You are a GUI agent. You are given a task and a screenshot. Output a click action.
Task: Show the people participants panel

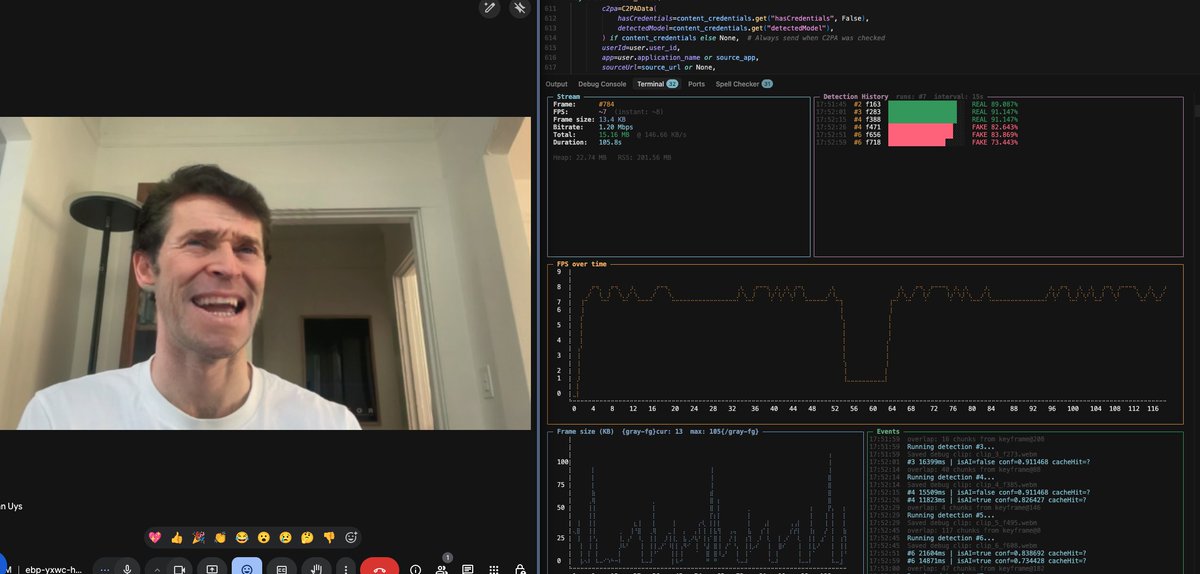tap(441, 569)
